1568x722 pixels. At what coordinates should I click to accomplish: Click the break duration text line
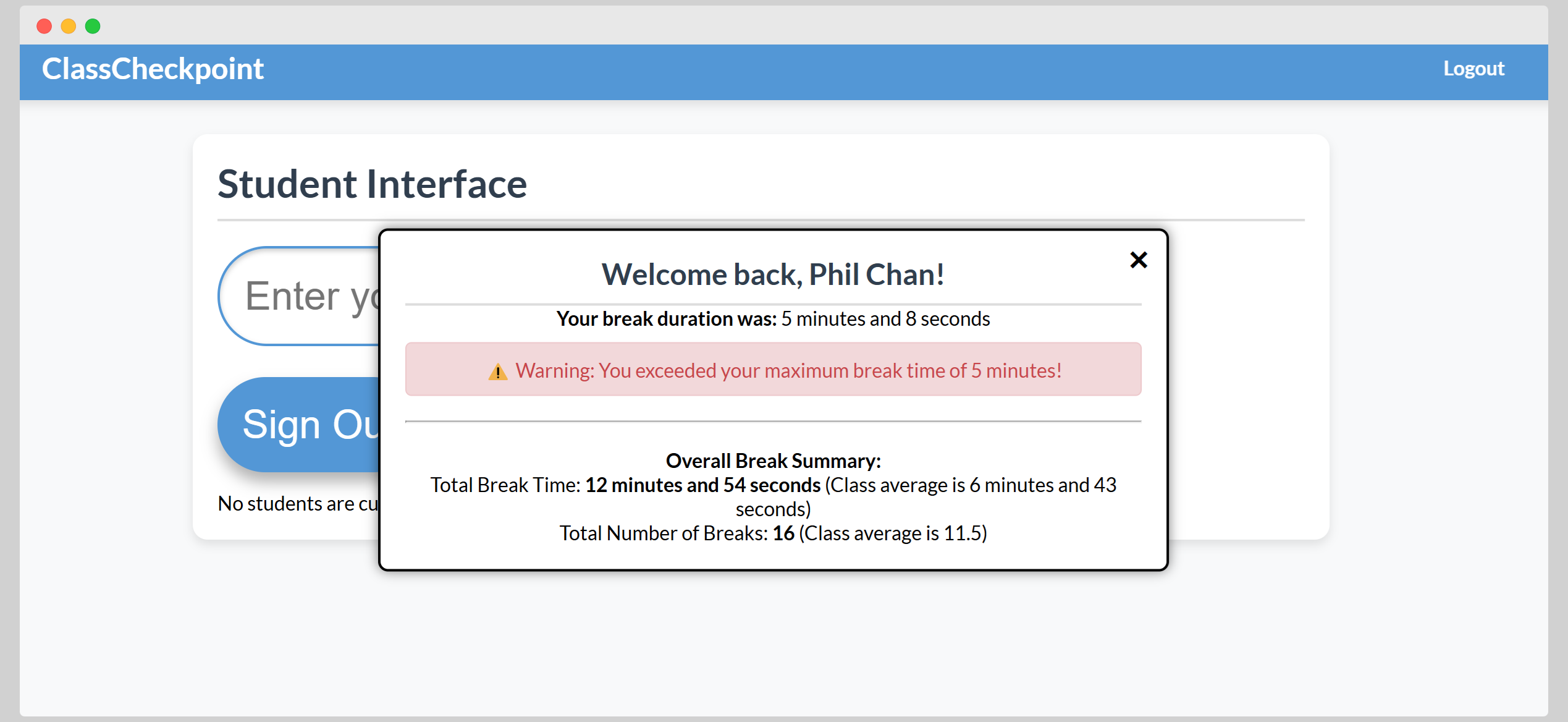772,319
